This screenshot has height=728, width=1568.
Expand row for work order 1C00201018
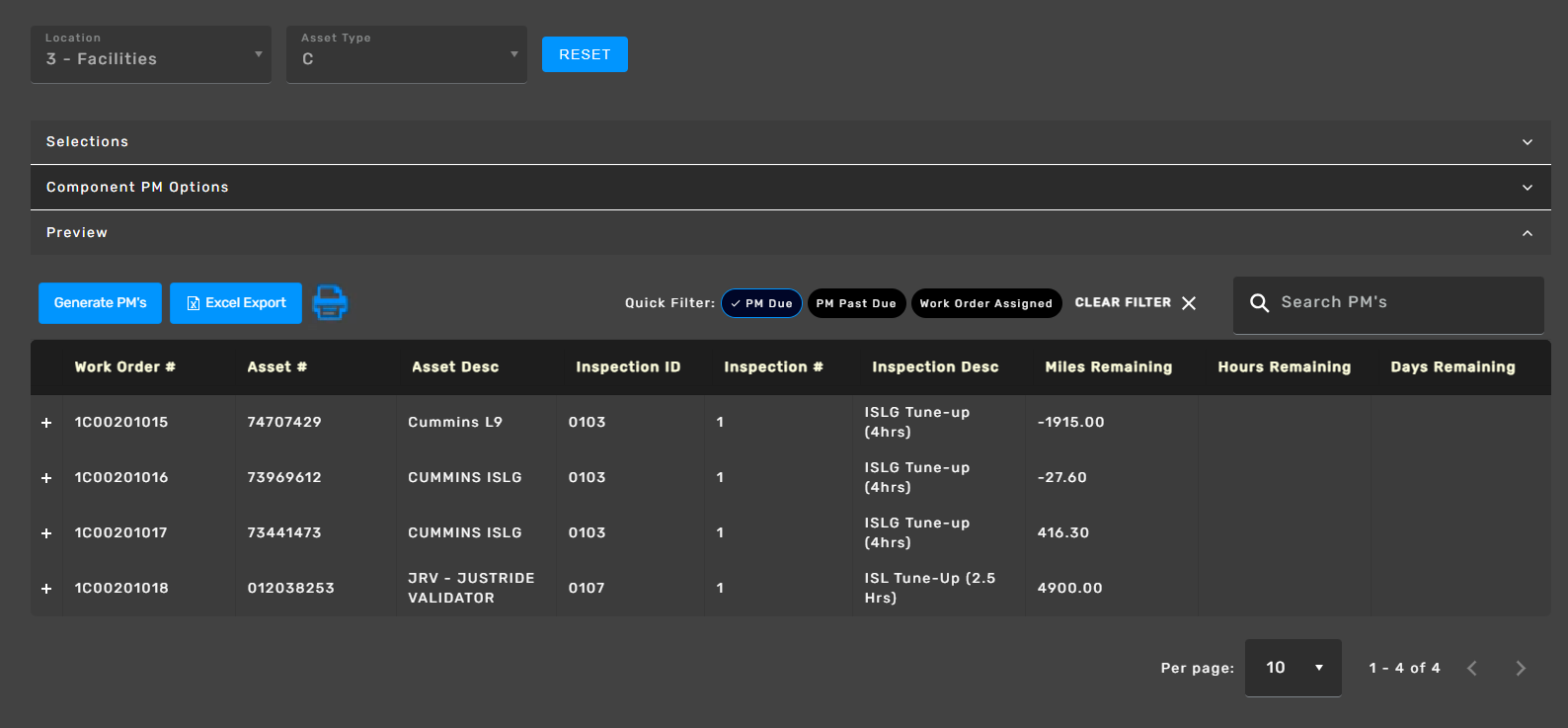[x=46, y=589]
